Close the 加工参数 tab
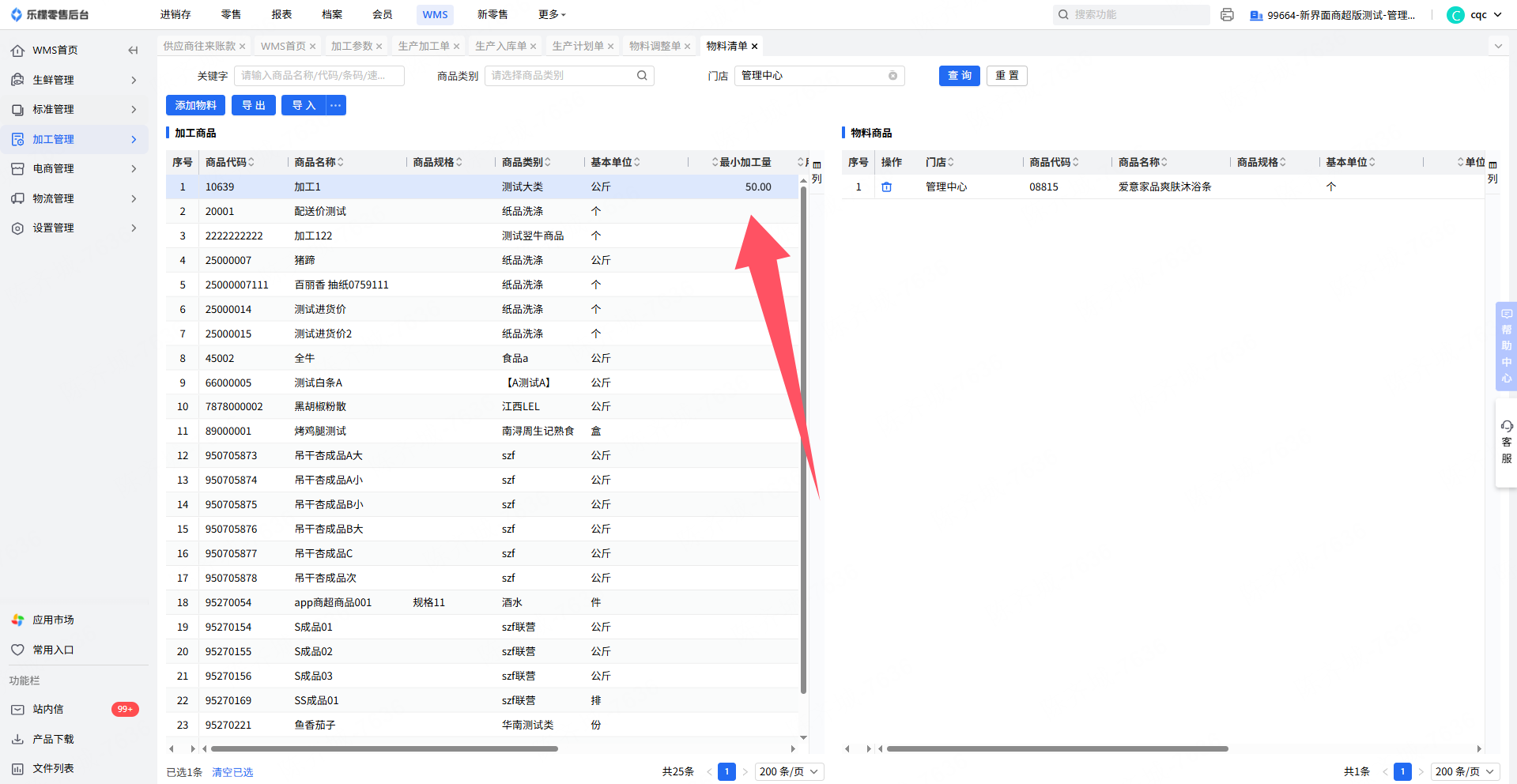The image size is (1517, 784). pyautogui.click(x=379, y=47)
